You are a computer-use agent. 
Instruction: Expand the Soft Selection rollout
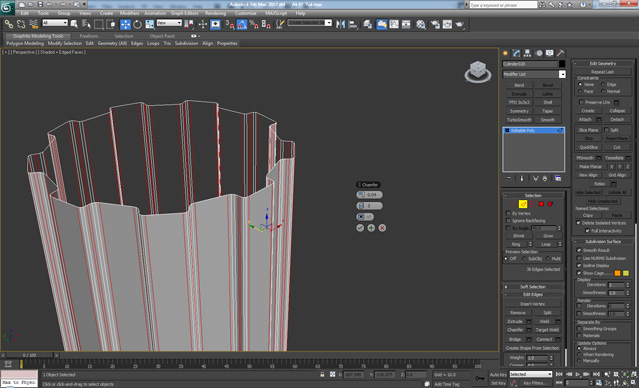pos(533,287)
